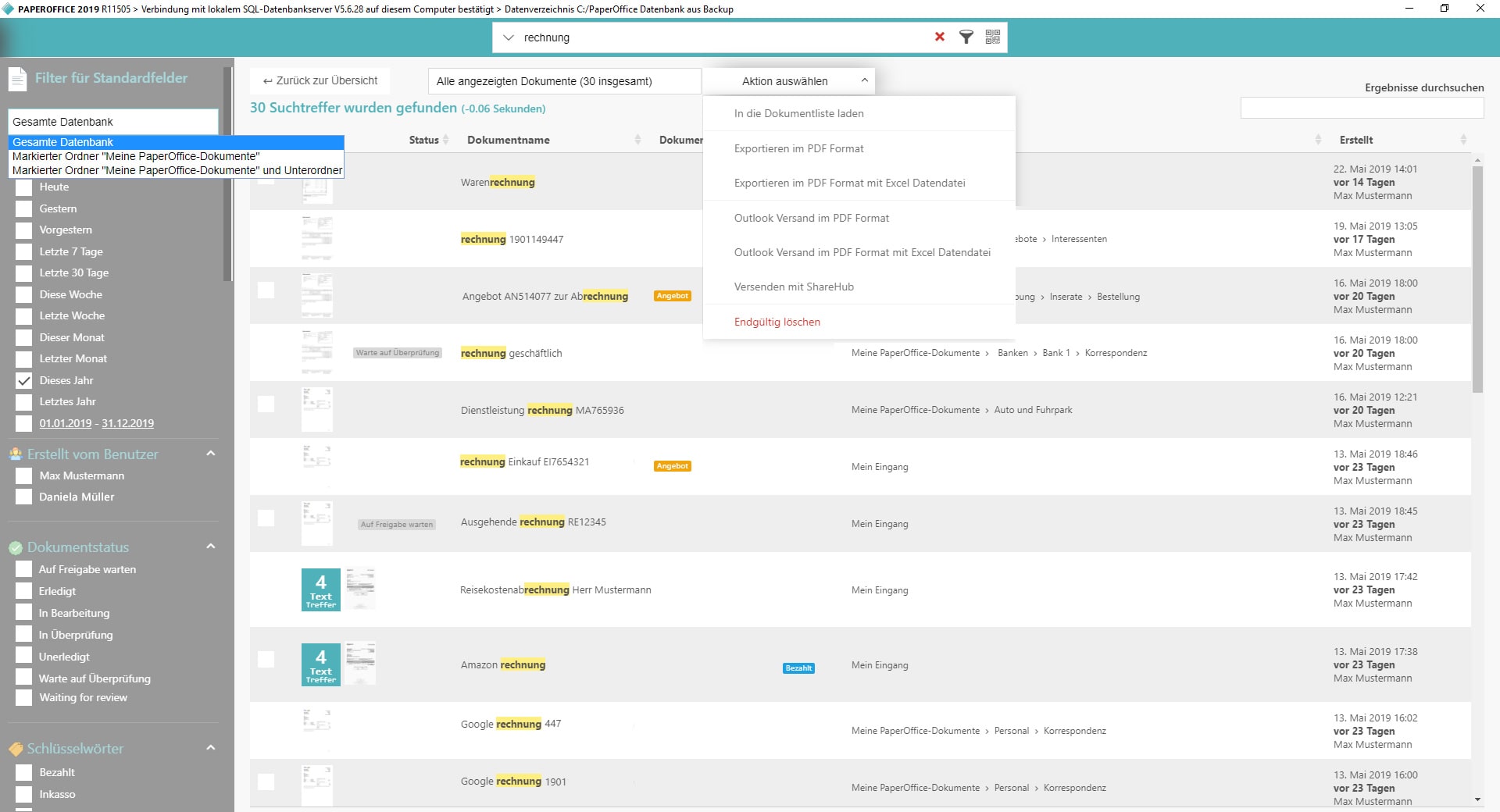Select Exportieren im PDF Format action
Screen dimensions: 1500x812
[x=798, y=148]
